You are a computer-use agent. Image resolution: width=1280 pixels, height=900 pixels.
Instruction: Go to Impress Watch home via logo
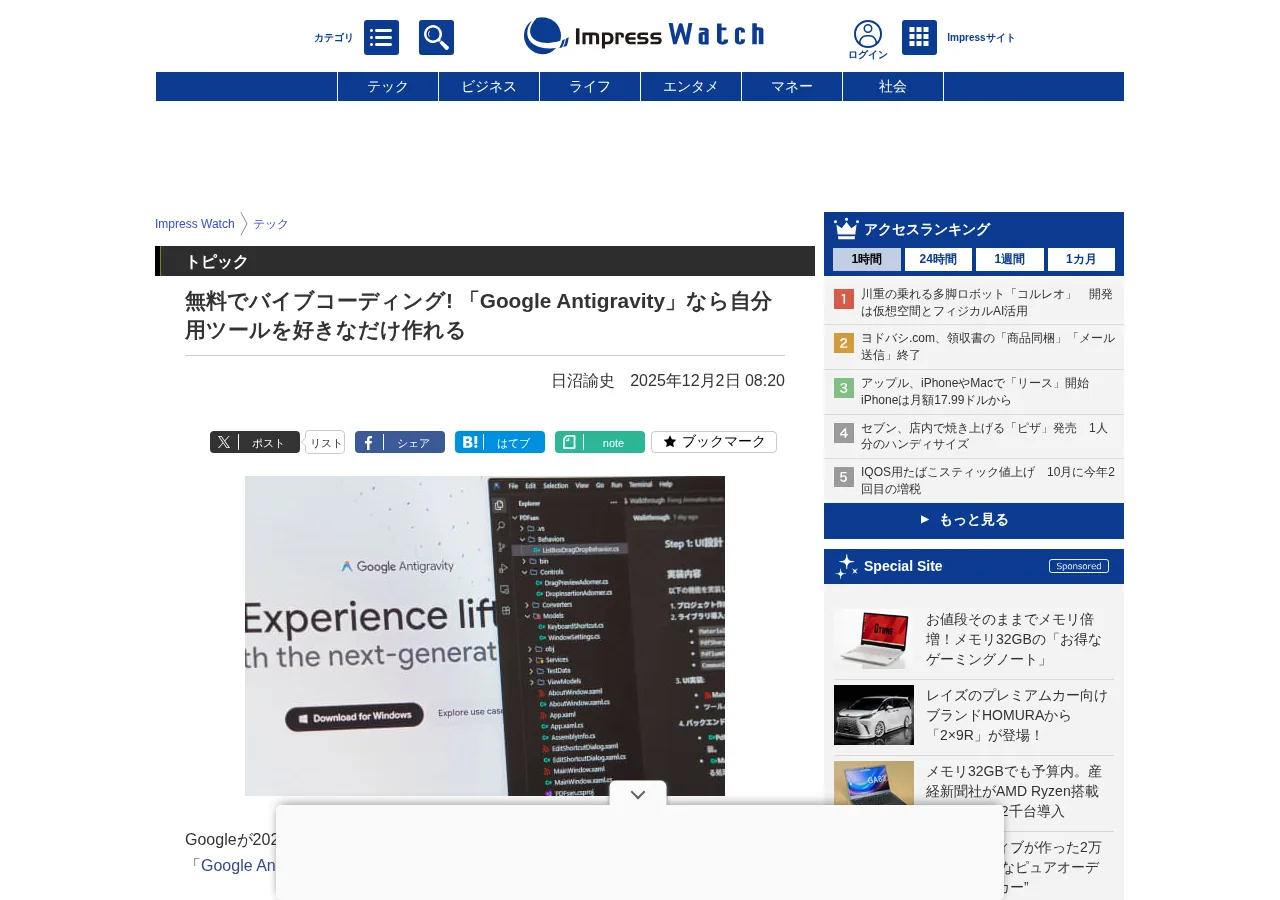[x=644, y=36]
